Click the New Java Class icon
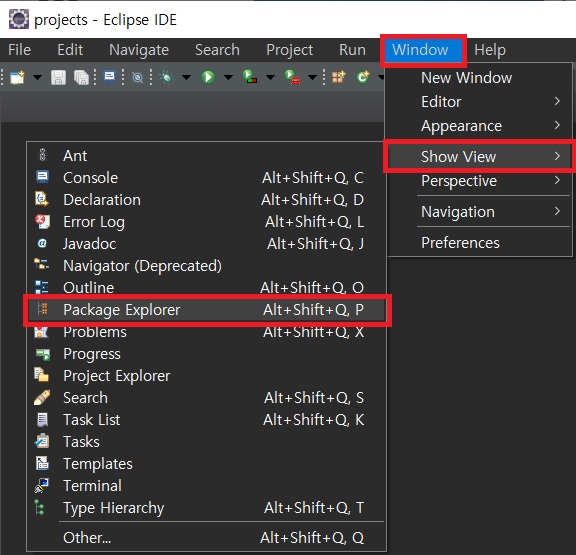 [x=363, y=78]
